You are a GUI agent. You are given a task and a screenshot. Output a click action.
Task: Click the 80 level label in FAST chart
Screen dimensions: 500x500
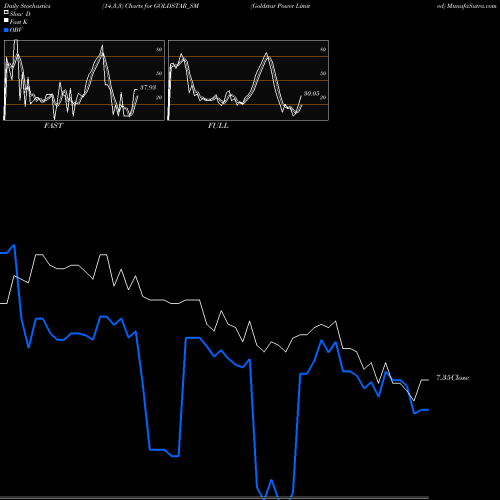click(x=159, y=49)
